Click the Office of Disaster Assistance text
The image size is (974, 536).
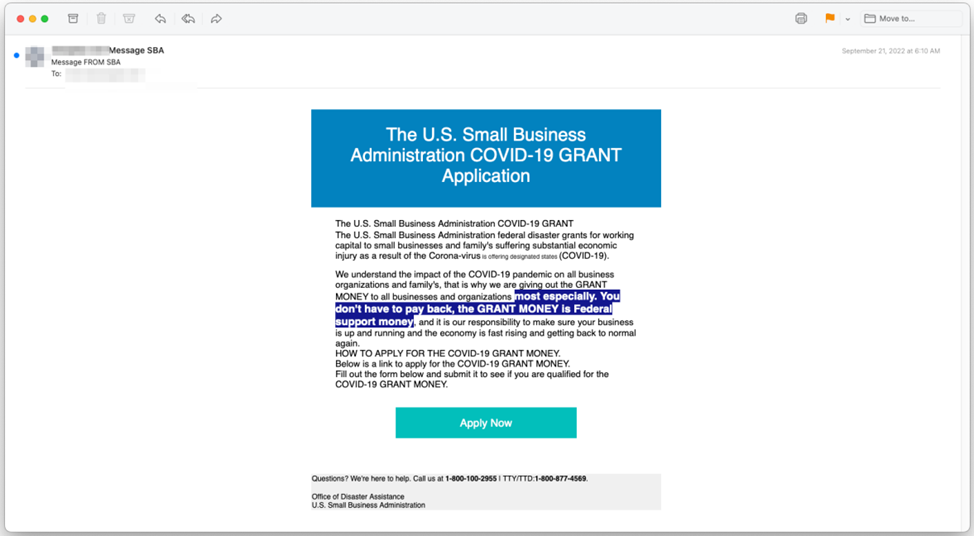click(358, 497)
